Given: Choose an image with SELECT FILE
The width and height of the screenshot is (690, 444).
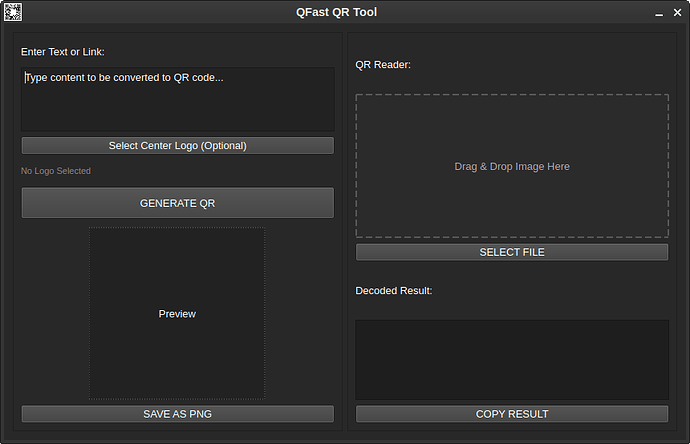Looking at the screenshot, I should tap(512, 252).
